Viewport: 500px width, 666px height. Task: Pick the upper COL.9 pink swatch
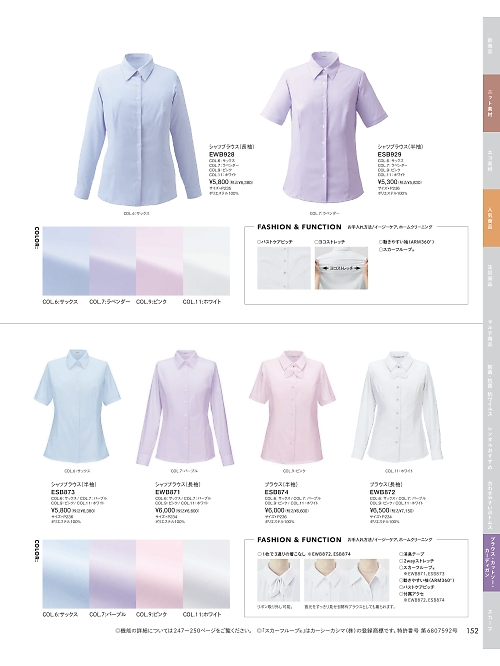159,261
